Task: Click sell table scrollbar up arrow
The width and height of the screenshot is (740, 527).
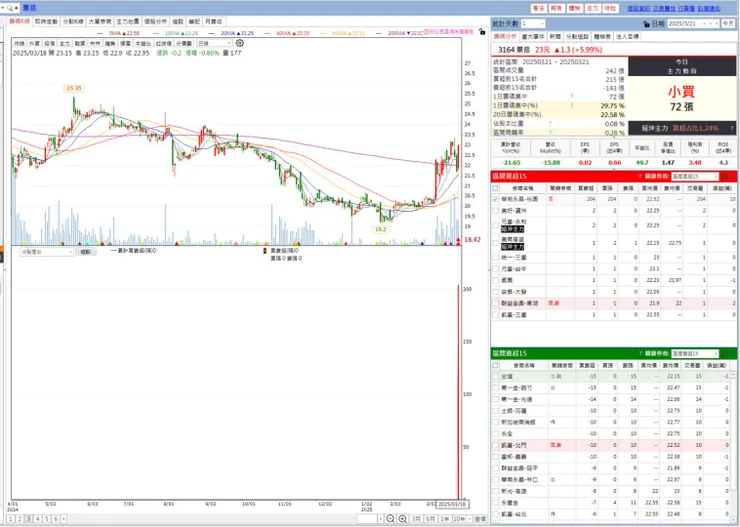Action: tap(733, 375)
